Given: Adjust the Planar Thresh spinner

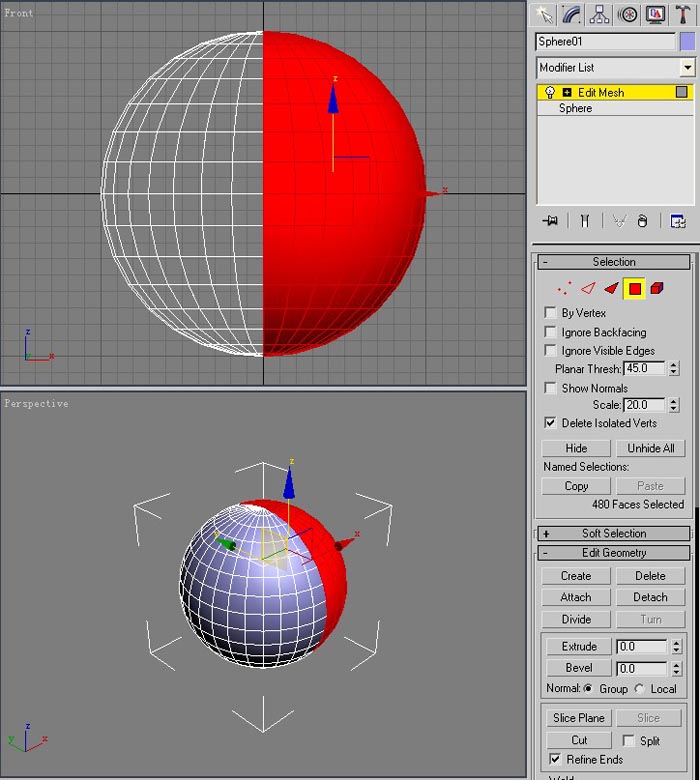Looking at the screenshot, I should [x=674, y=368].
